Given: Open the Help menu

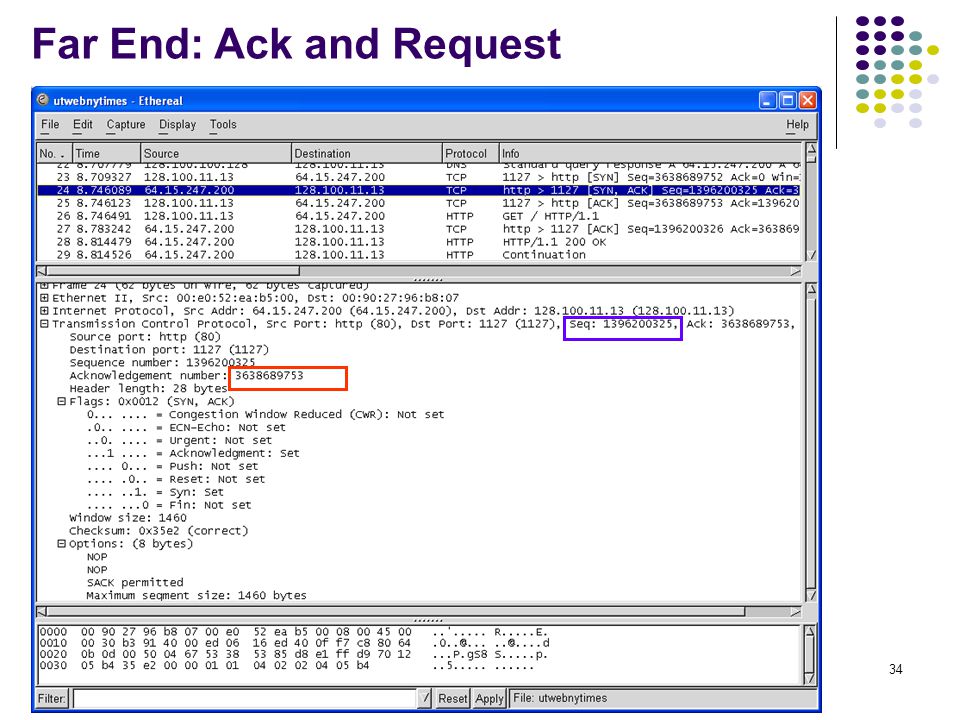Looking at the screenshot, I should click(x=797, y=124).
